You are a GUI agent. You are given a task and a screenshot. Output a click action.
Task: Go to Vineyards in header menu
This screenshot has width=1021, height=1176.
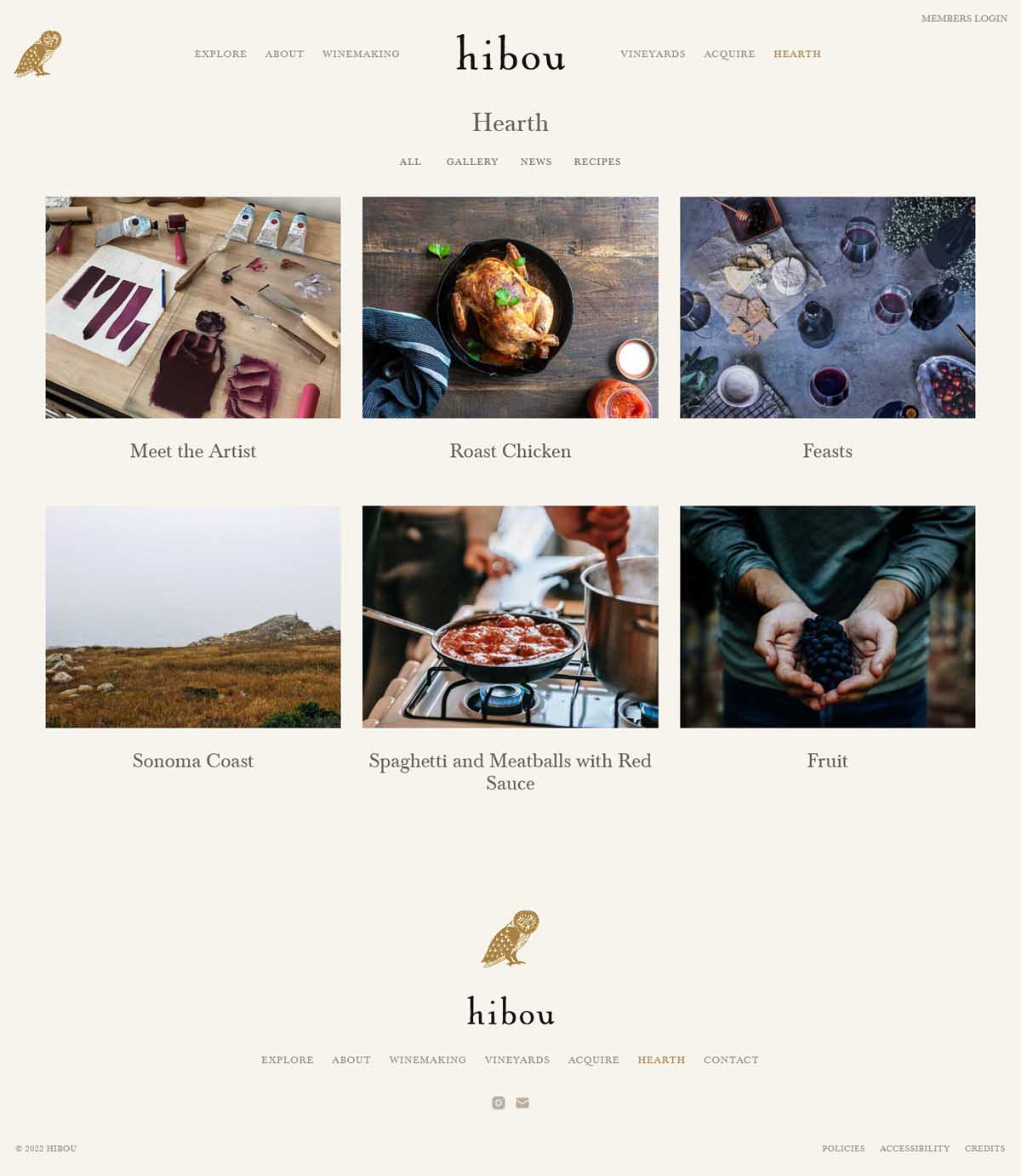[653, 54]
